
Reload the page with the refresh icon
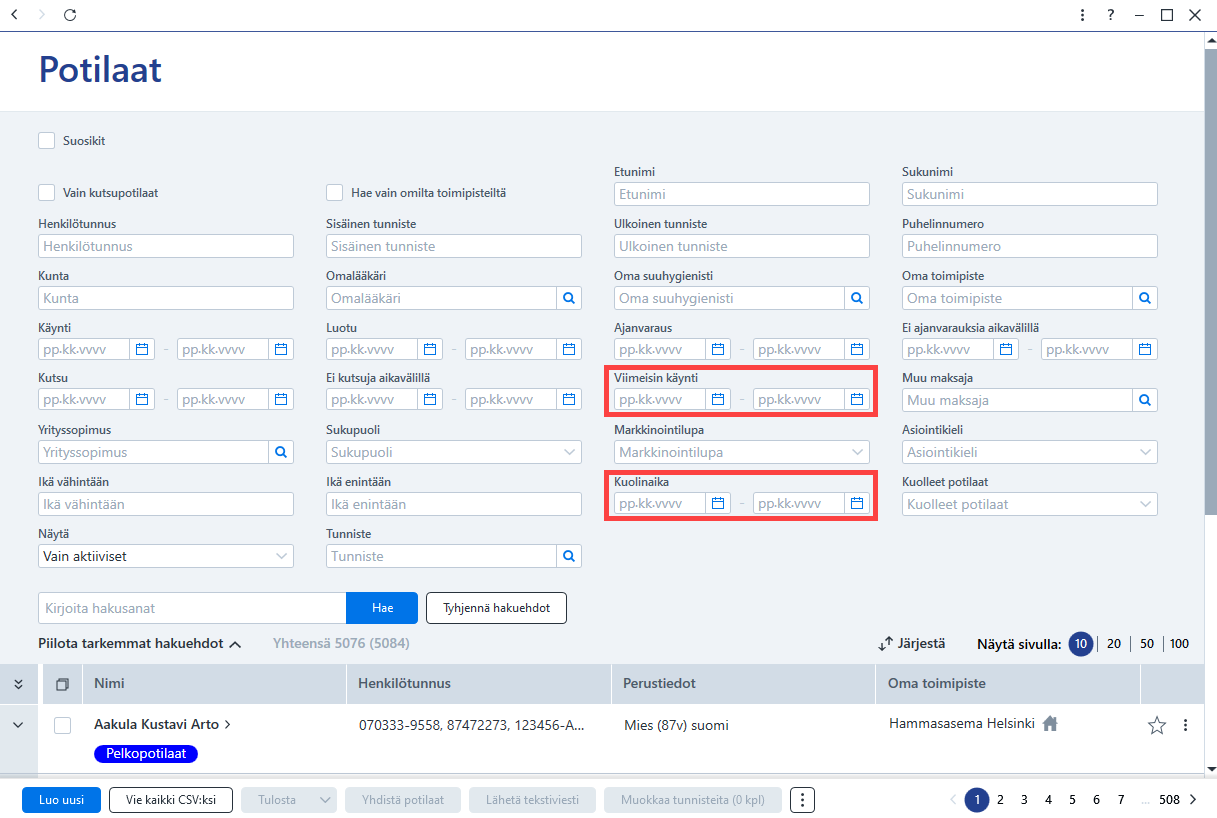pyautogui.click(x=69, y=15)
